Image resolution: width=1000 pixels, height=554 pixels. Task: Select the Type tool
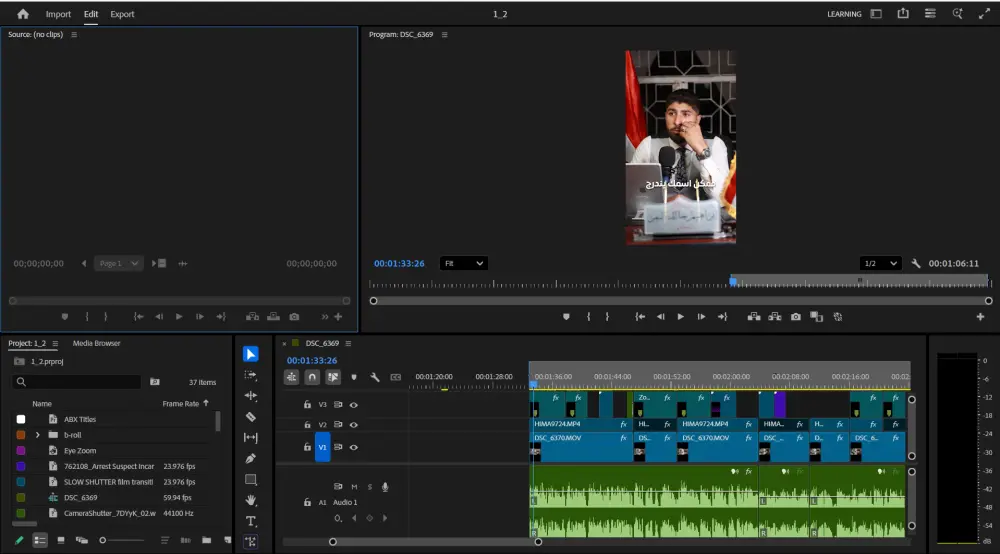(x=251, y=521)
